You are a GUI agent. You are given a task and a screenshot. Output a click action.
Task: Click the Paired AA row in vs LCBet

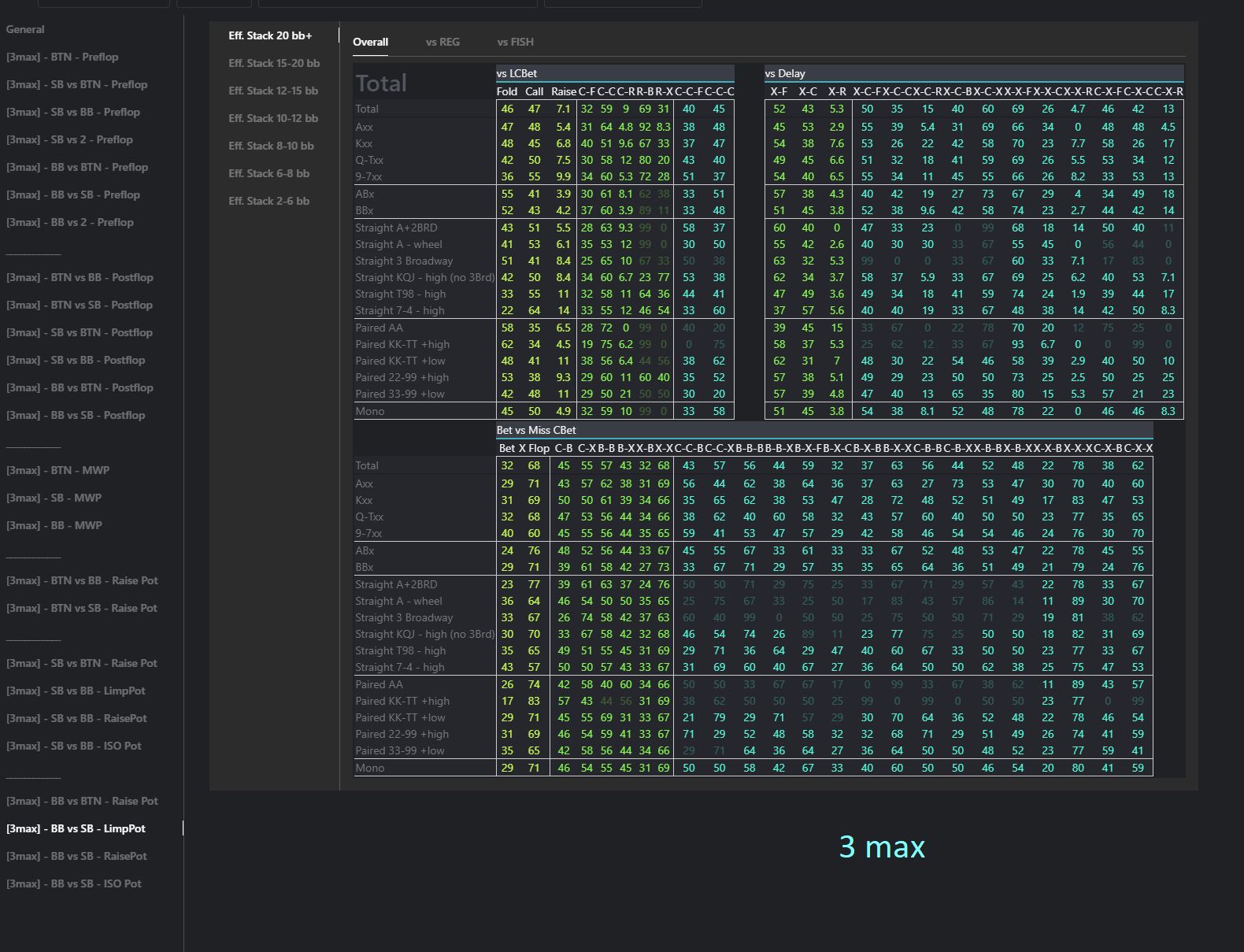(x=379, y=328)
